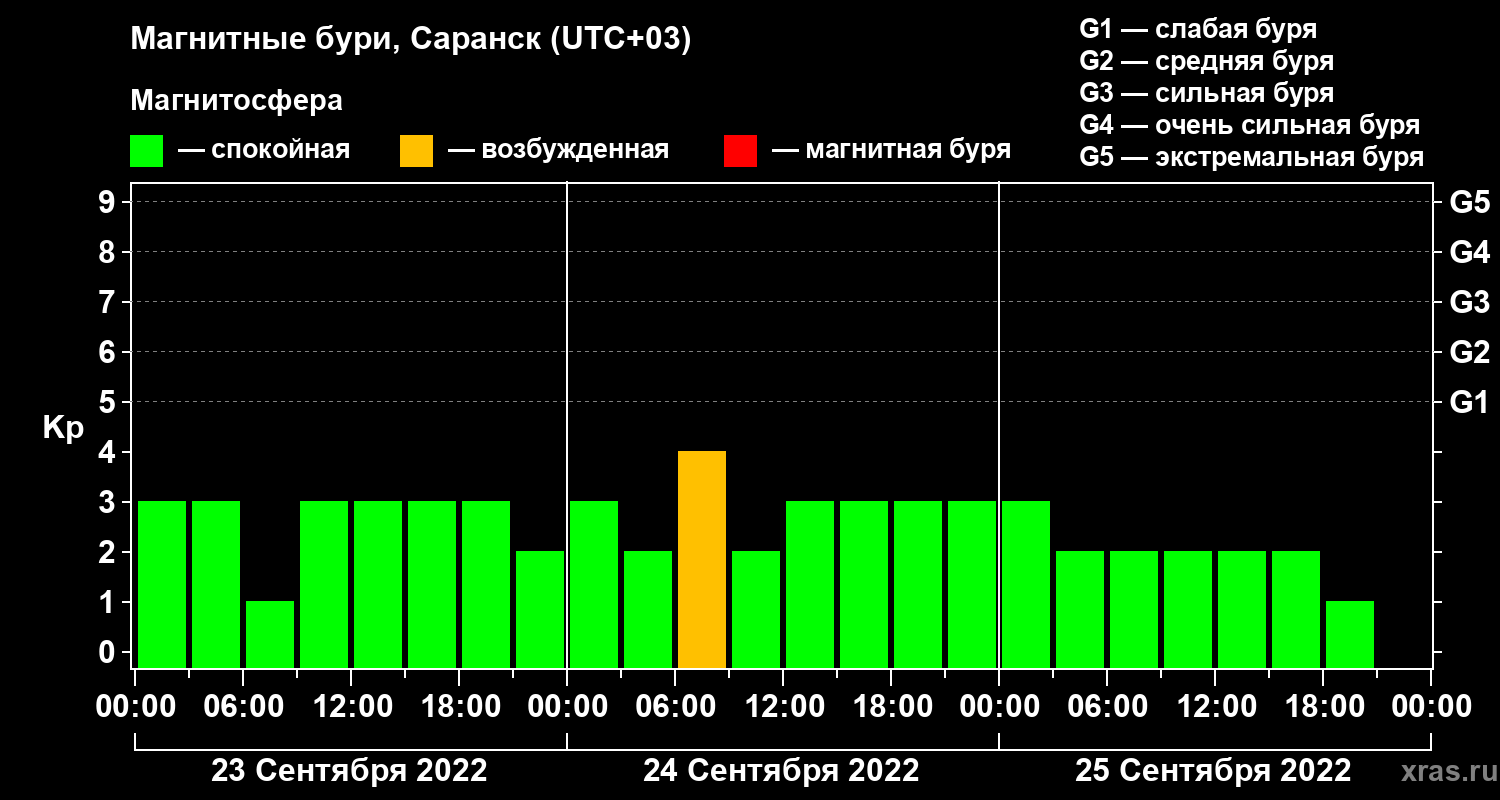This screenshot has width=1500, height=800.
Task: Click the '12:00' time label of 24 September
Action: coord(783,706)
